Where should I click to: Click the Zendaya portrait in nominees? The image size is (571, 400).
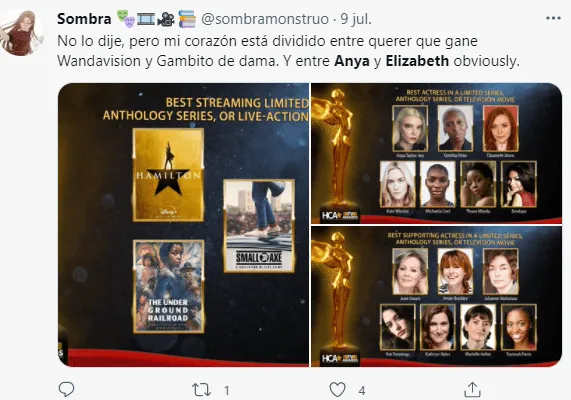click(519, 184)
